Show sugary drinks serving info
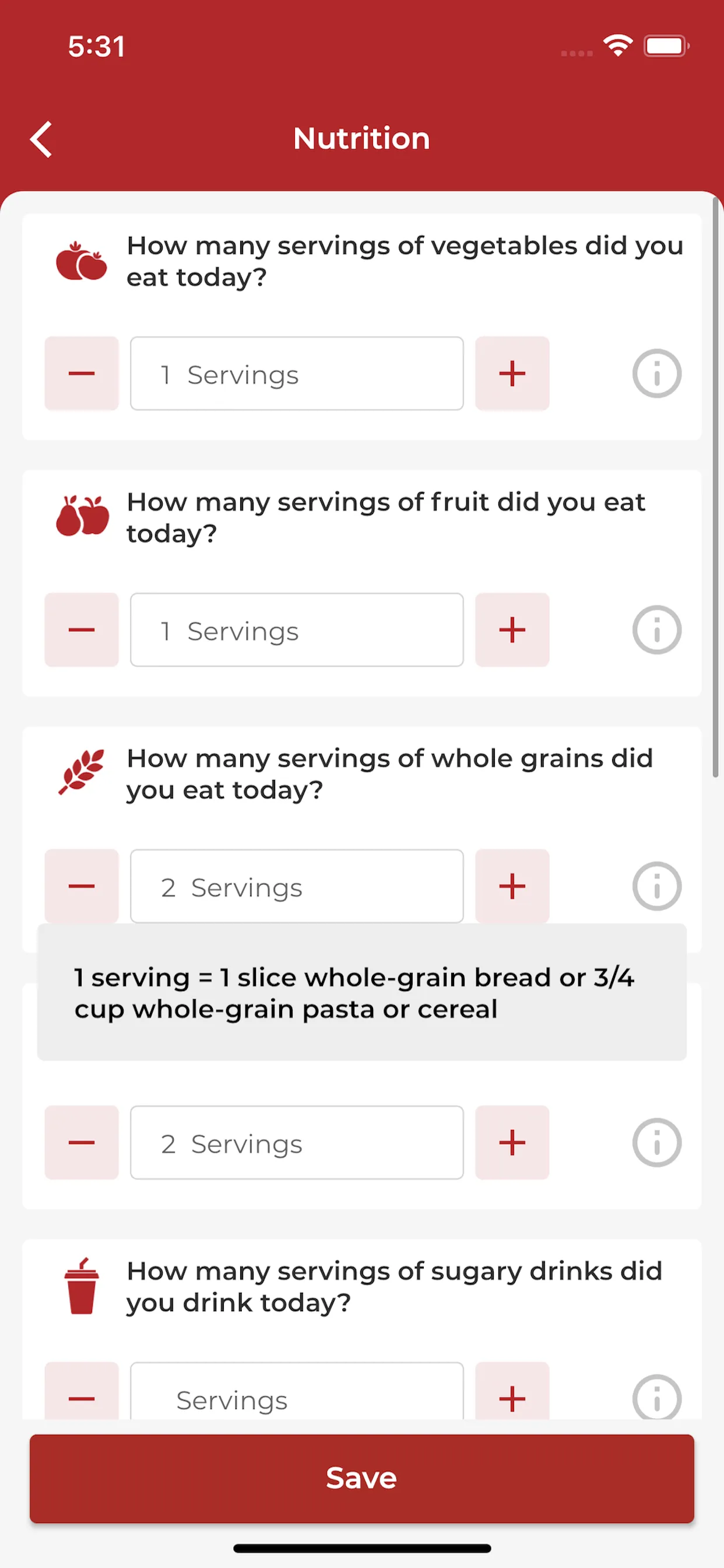The height and width of the screenshot is (1568, 724). [656, 1398]
